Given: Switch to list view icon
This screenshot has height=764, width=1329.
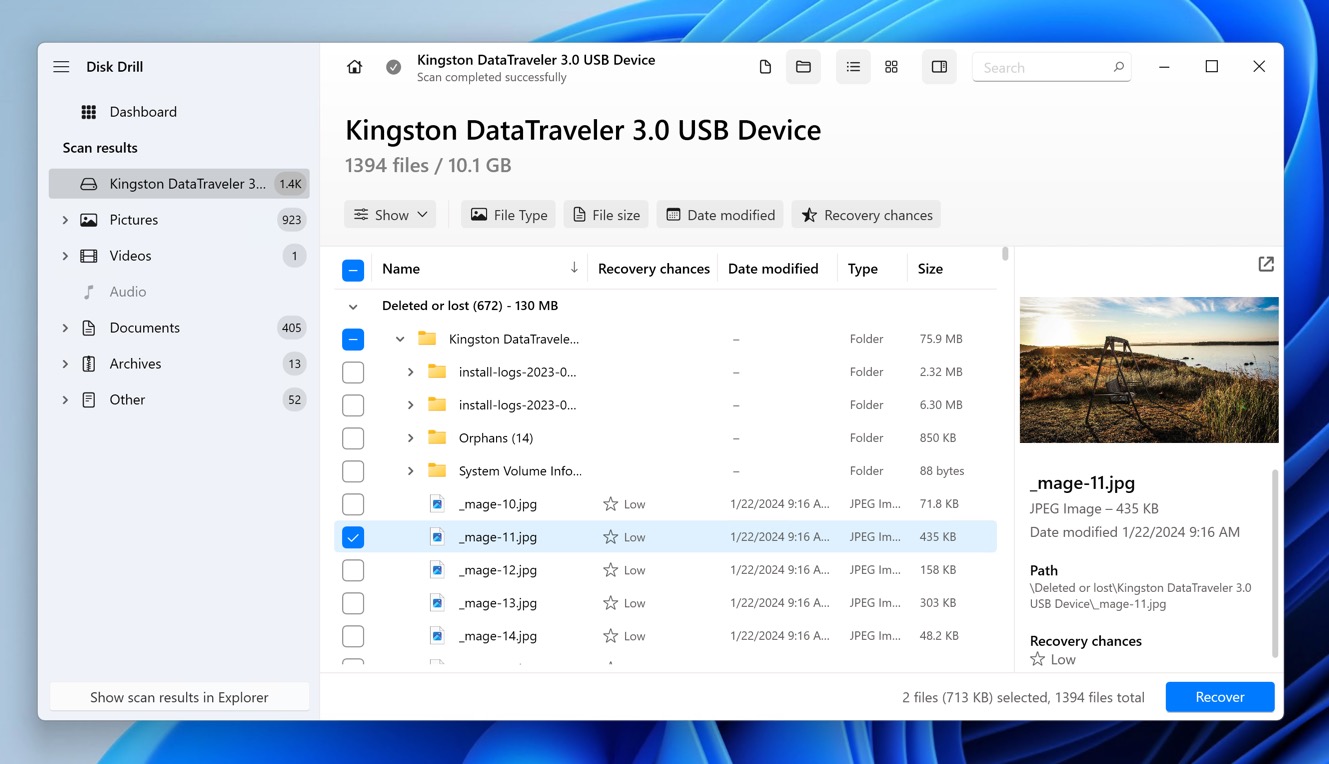Looking at the screenshot, I should tap(853, 67).
